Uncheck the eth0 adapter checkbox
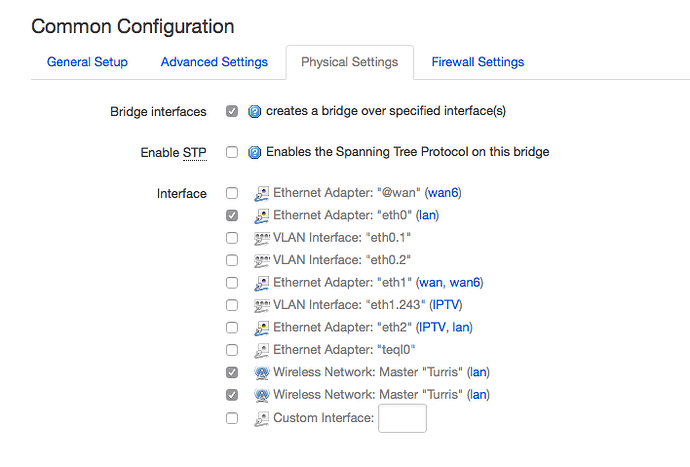The height and width of the screenshot is (467, 690). pyautogui.click(x=232, y=216)
